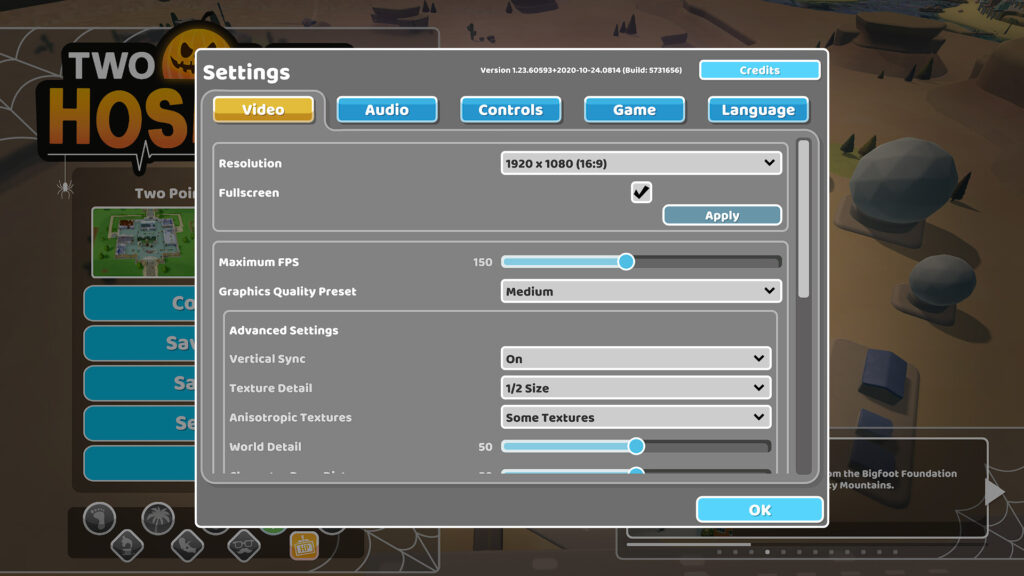Open the Resolution dropdown
1024x576 pixels.
(x=641, y=163)
